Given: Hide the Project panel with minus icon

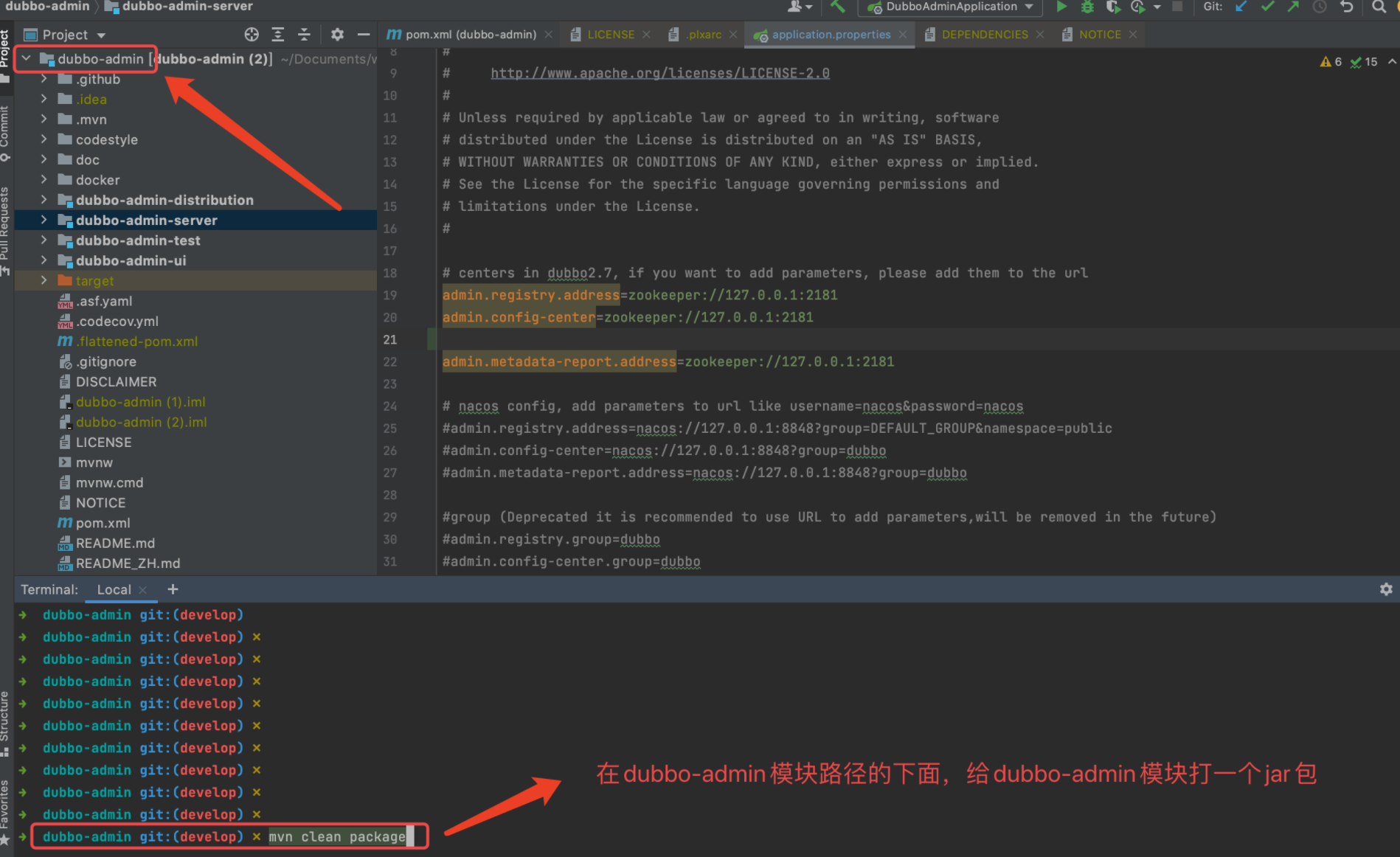Looking at the screenshot, I should click(x=364, y=35).
